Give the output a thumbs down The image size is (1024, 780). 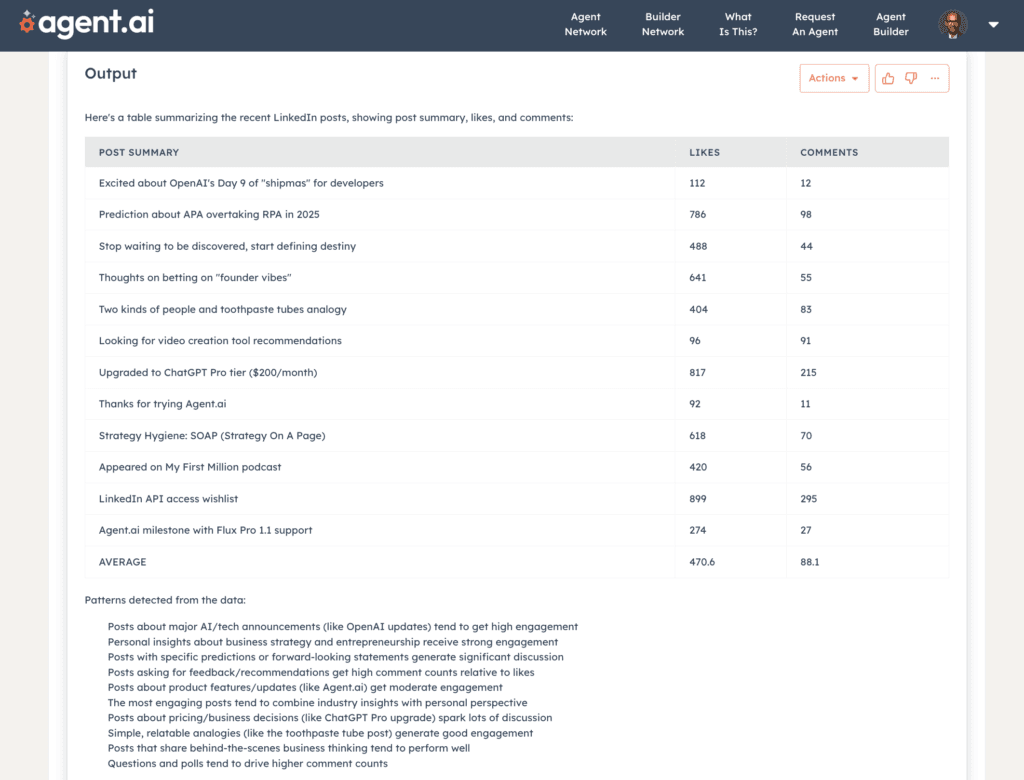pyautogui.click(x=911, y=78)
